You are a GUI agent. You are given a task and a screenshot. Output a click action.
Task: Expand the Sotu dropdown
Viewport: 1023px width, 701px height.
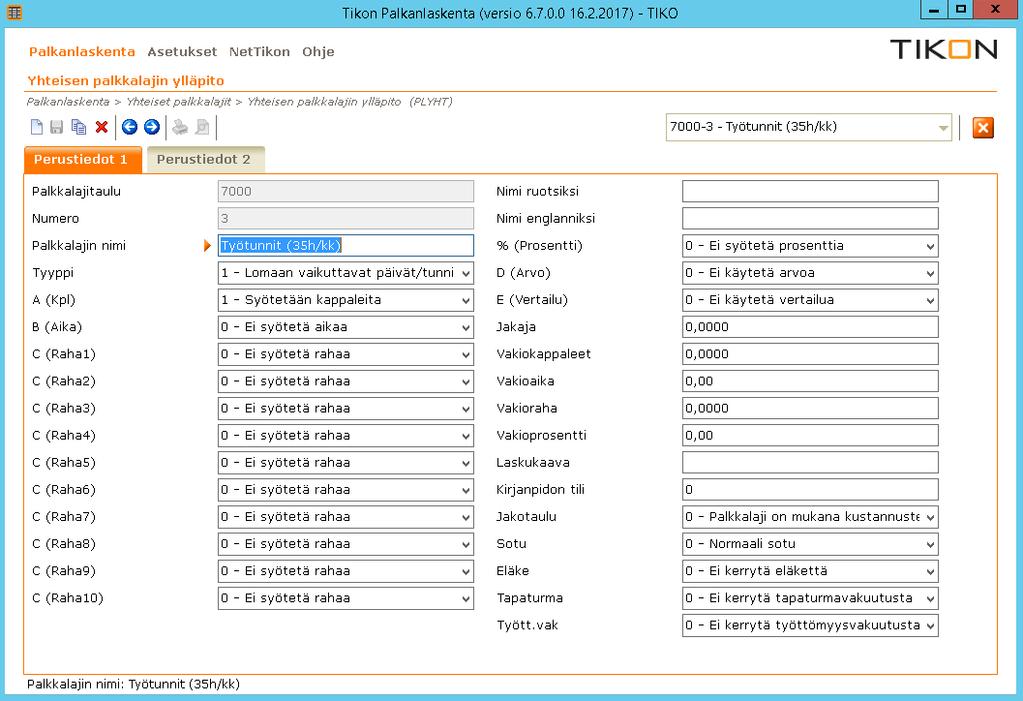pyautogui.click(x=930, y=544)
